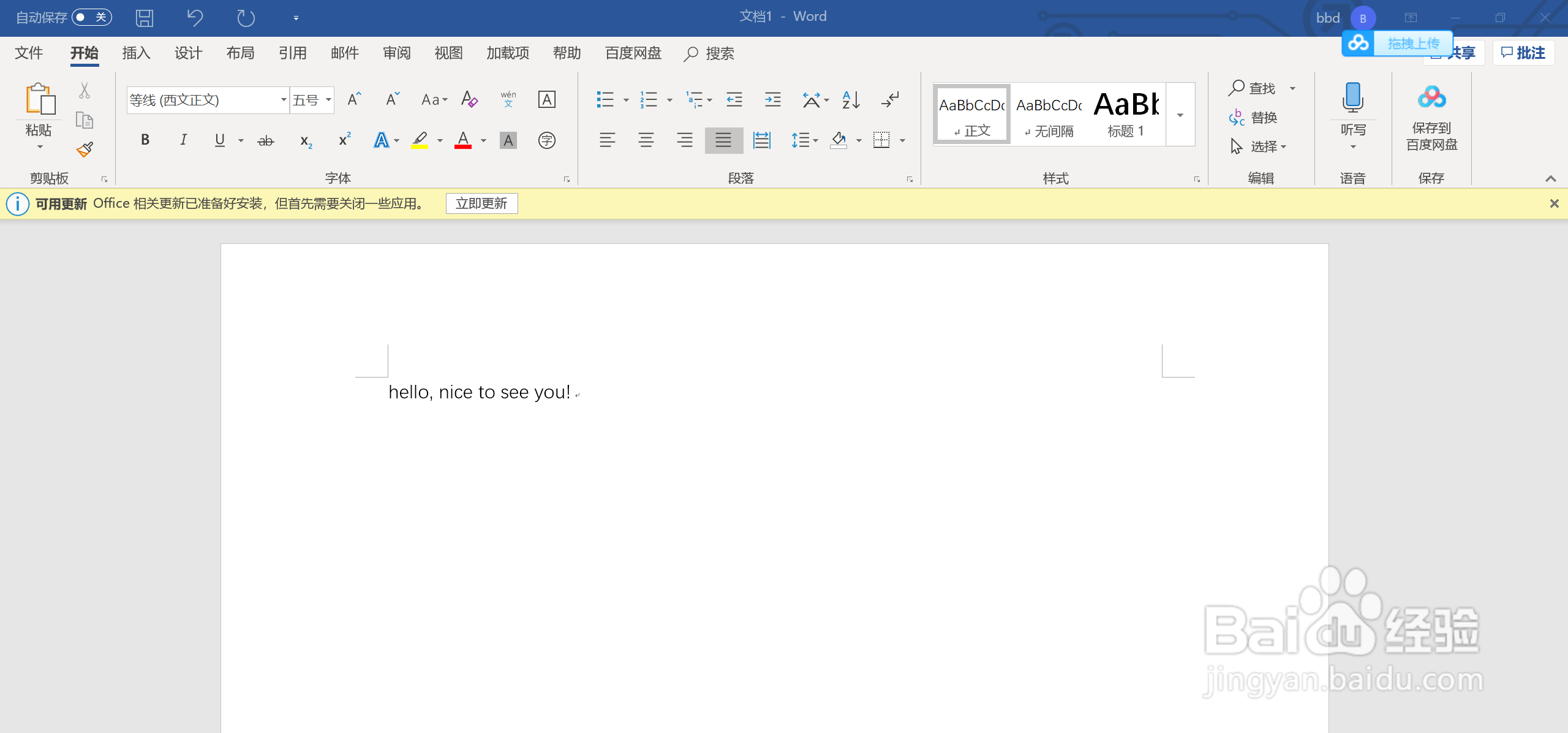This screenshot has width=1568, height=733.
Task: Cut selection with scissors icon
Action: coord(85,91)
